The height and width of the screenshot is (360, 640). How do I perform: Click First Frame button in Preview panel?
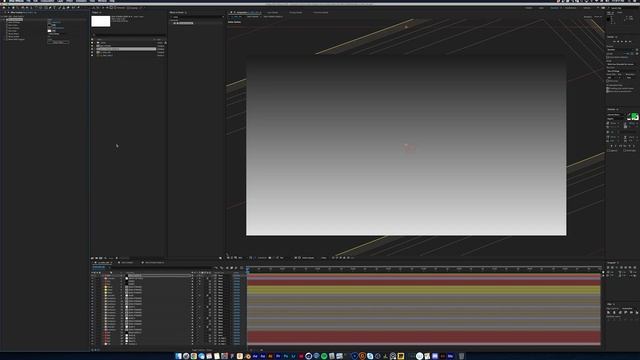(x=614, y=41)
